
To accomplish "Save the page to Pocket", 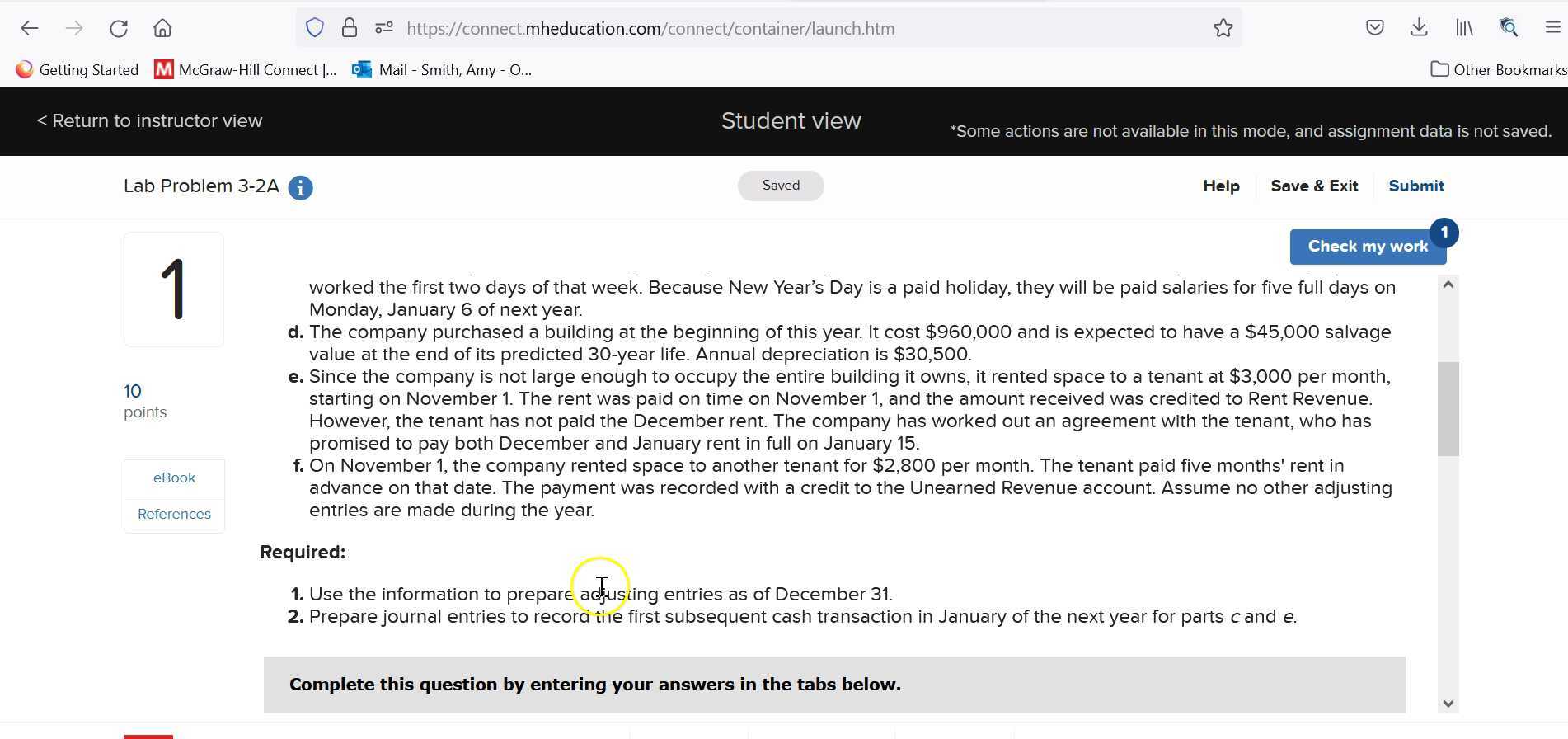I will coord(1374,28).
